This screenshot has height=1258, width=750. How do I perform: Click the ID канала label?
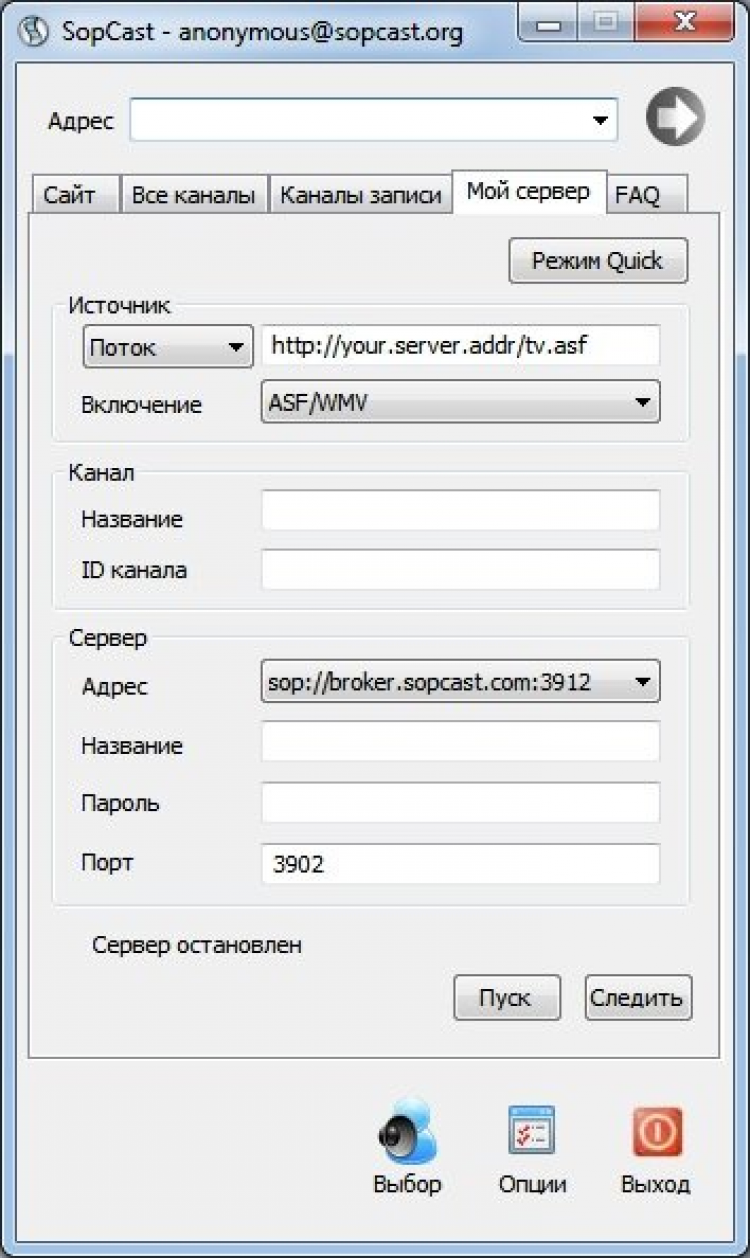point(134,571)
